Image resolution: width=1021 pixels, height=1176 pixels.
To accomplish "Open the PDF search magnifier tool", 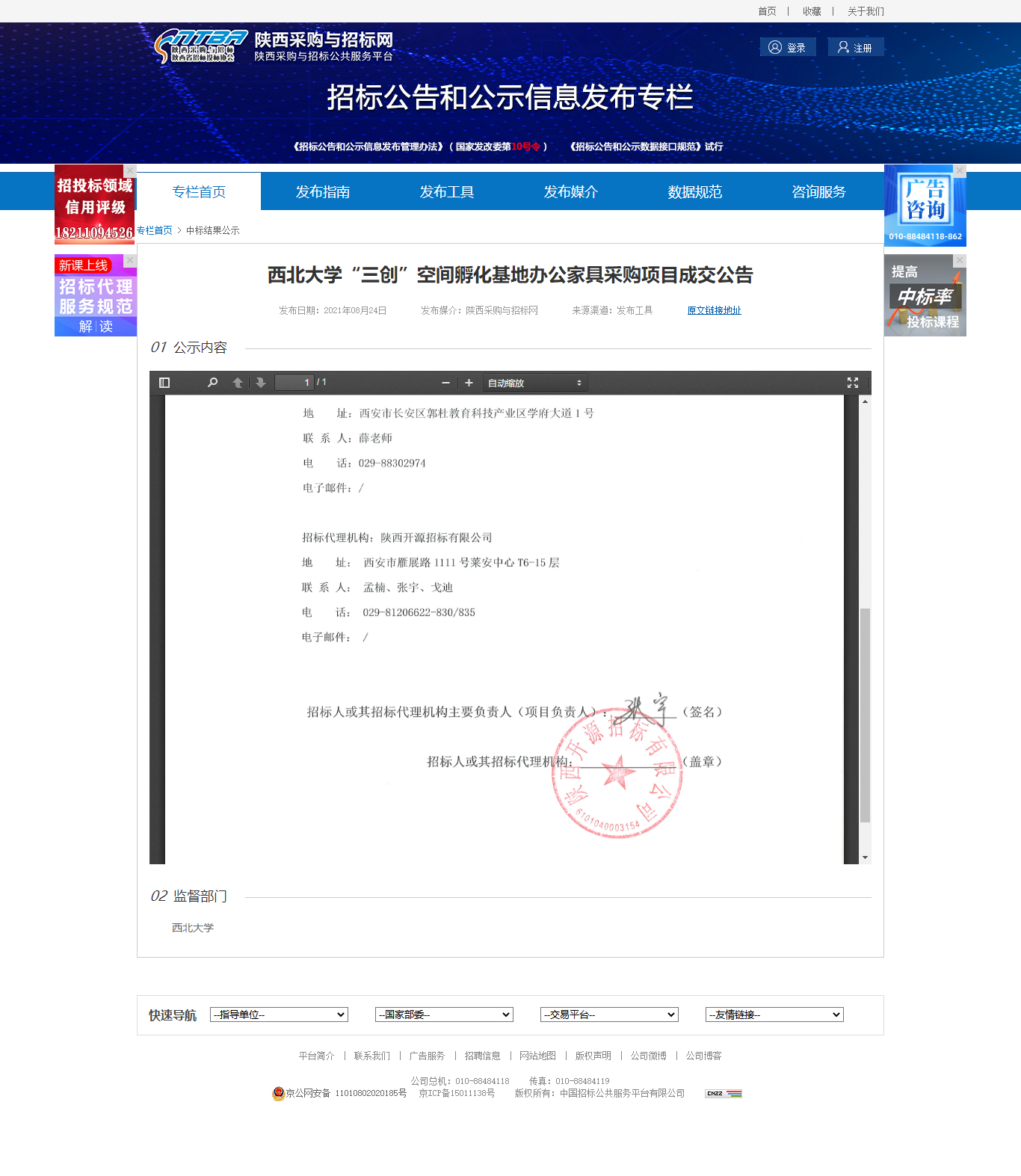I will [x=213, y=383].
